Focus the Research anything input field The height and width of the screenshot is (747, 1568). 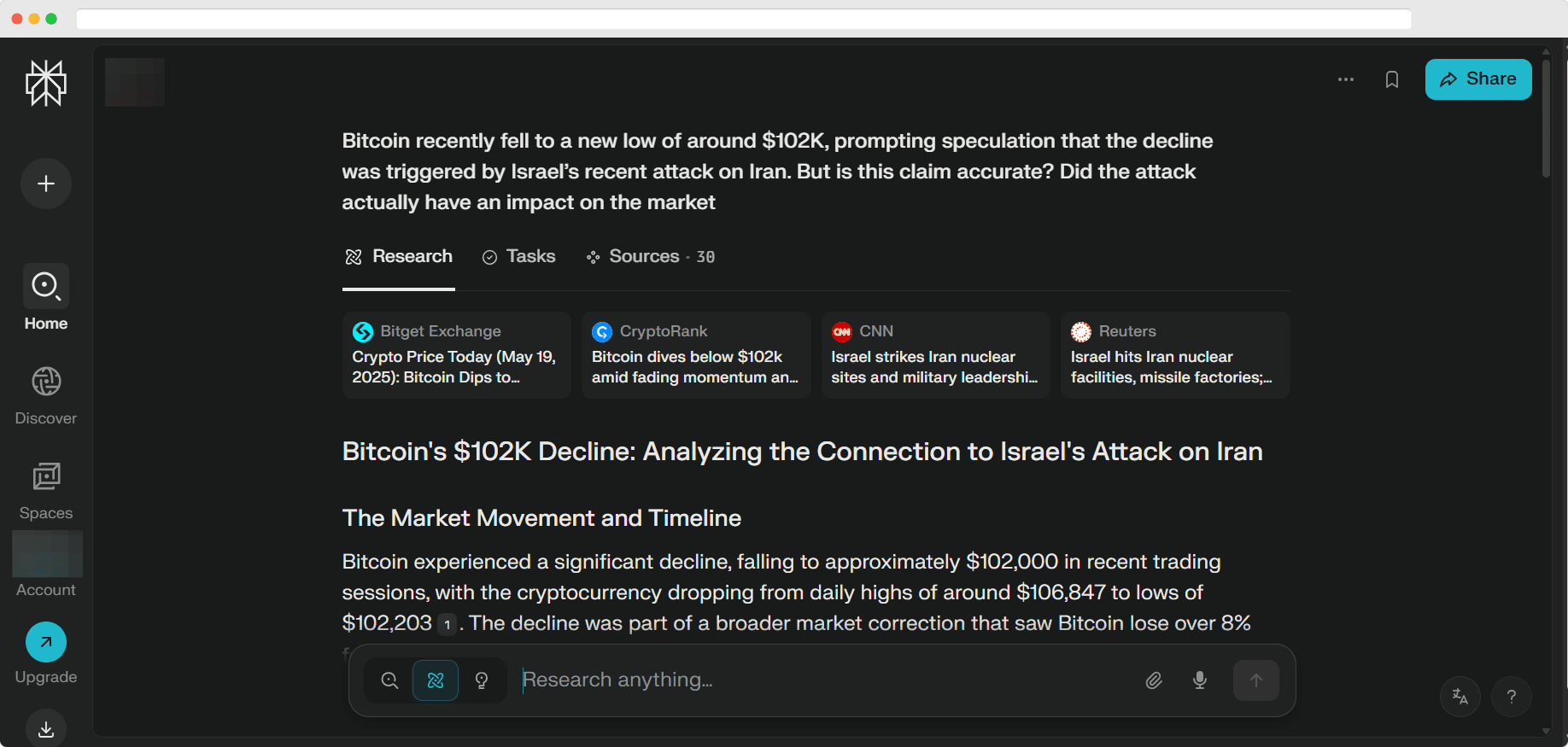820,680
